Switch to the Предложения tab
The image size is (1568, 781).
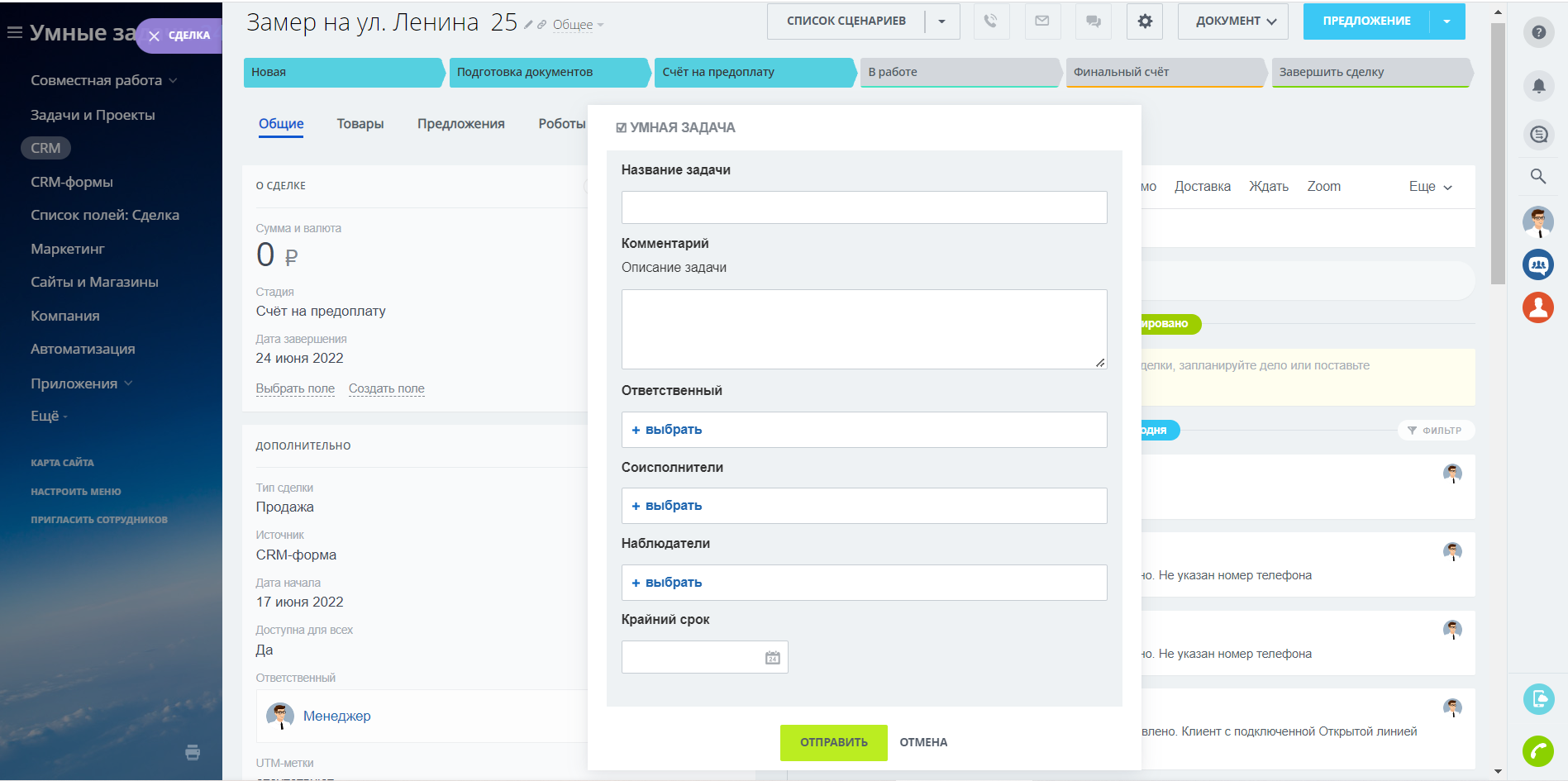[461, 124]
